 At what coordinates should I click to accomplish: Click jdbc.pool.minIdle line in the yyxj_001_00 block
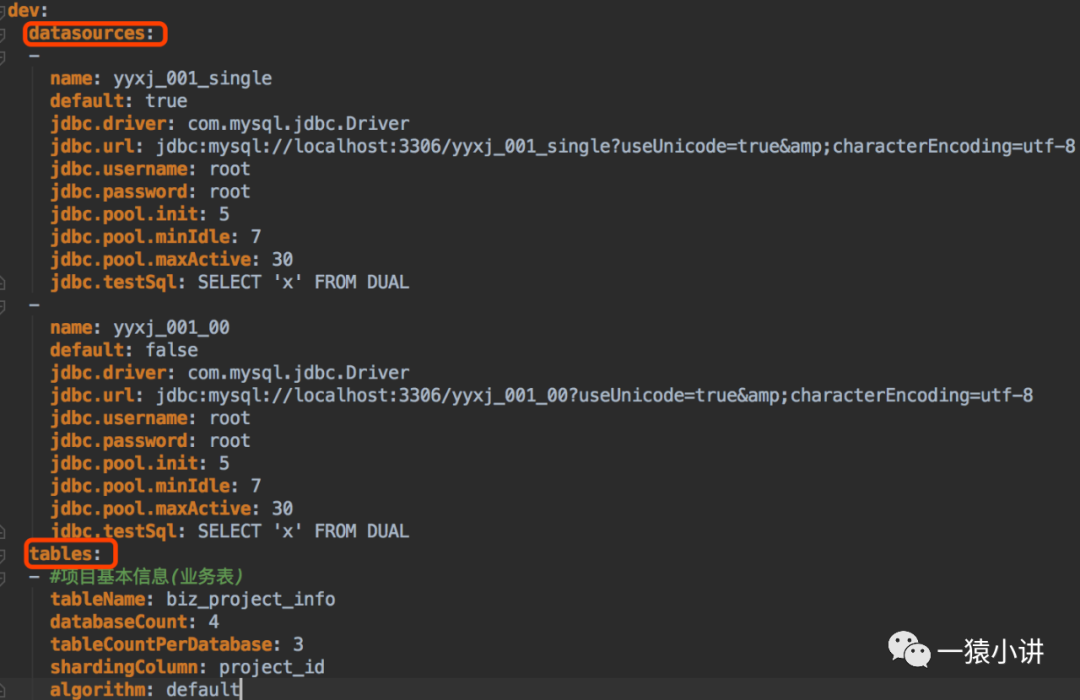point(156,486)
